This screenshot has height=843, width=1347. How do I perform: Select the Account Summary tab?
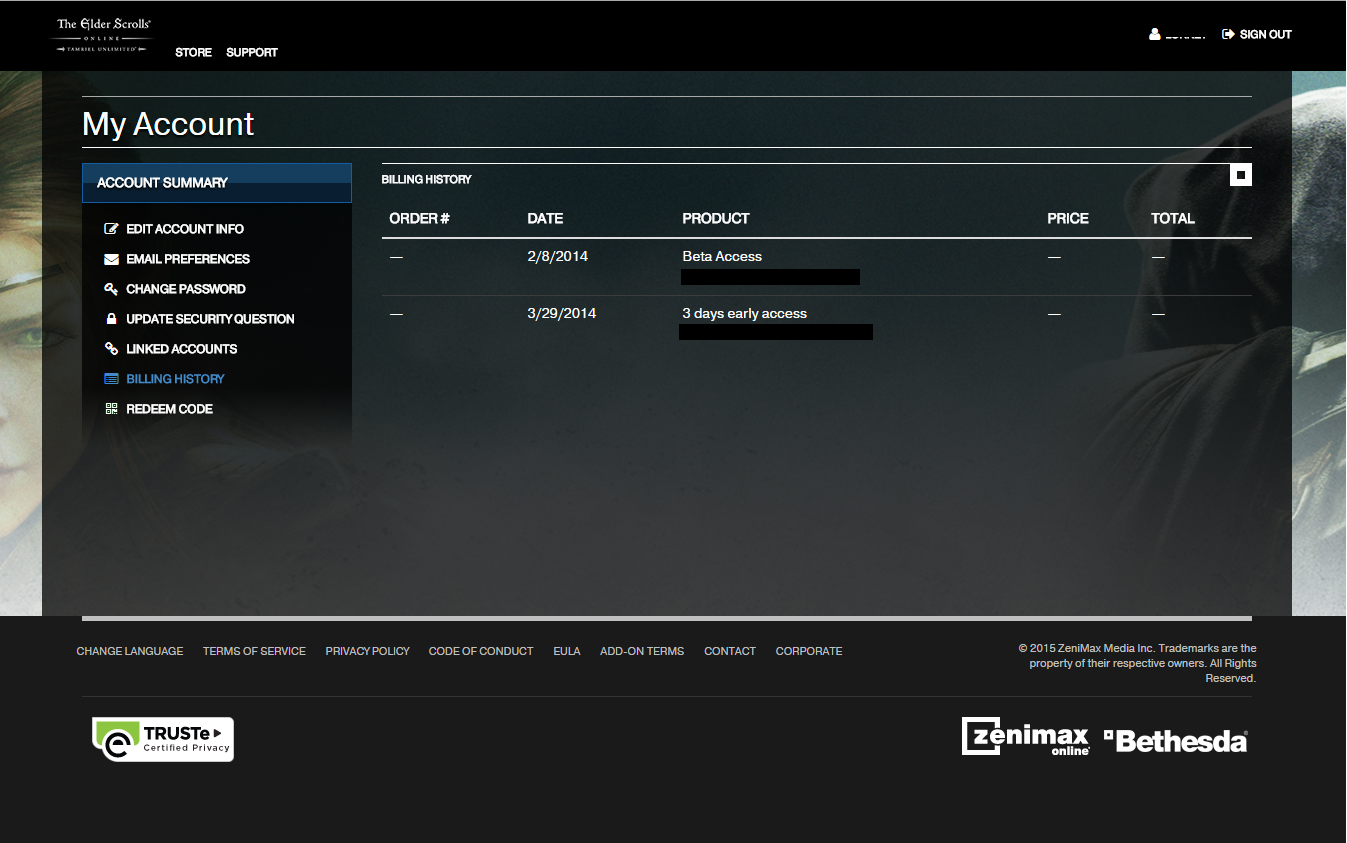(x=216, y=183)
